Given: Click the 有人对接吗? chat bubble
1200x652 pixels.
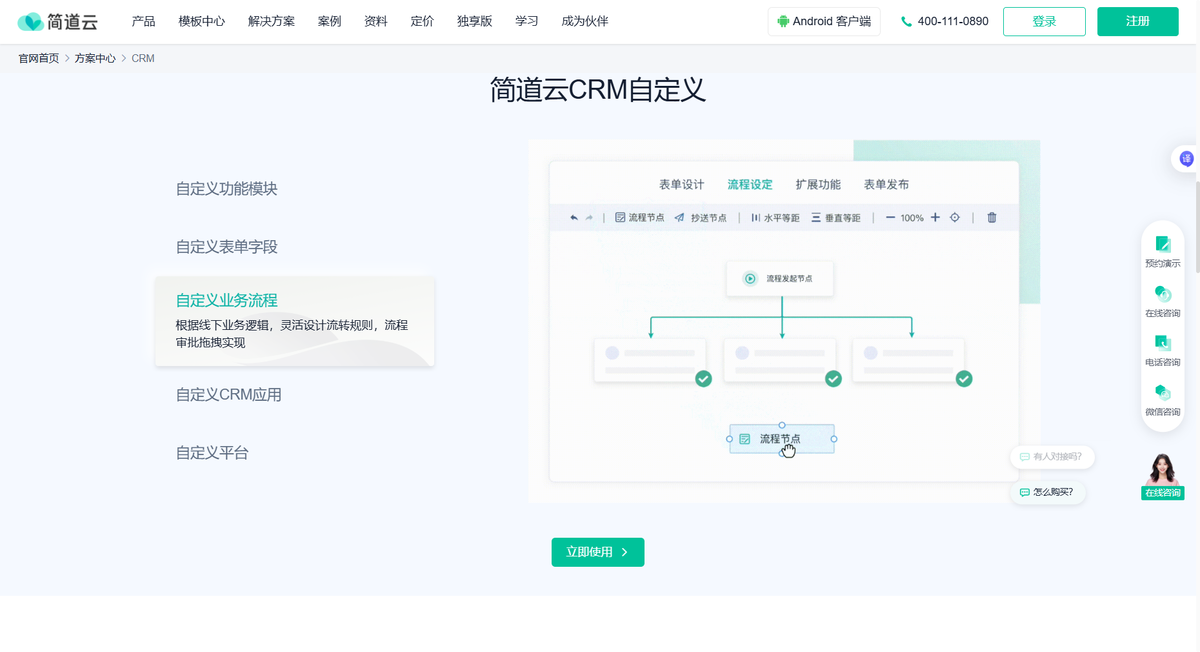Looking at the screenshot, I should 1052,457.
